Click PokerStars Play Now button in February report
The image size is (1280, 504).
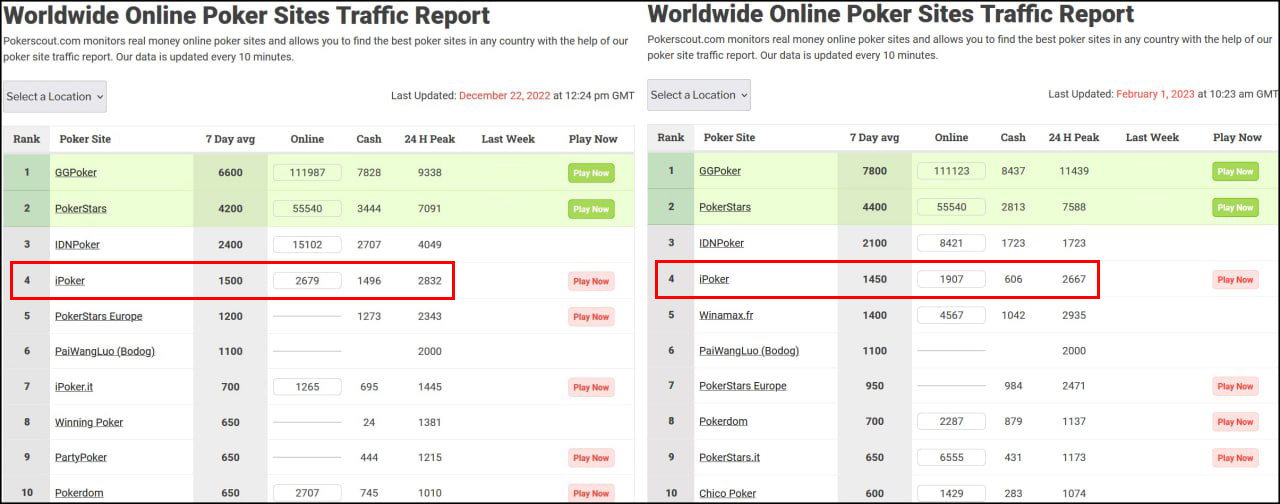[1236, 207]
